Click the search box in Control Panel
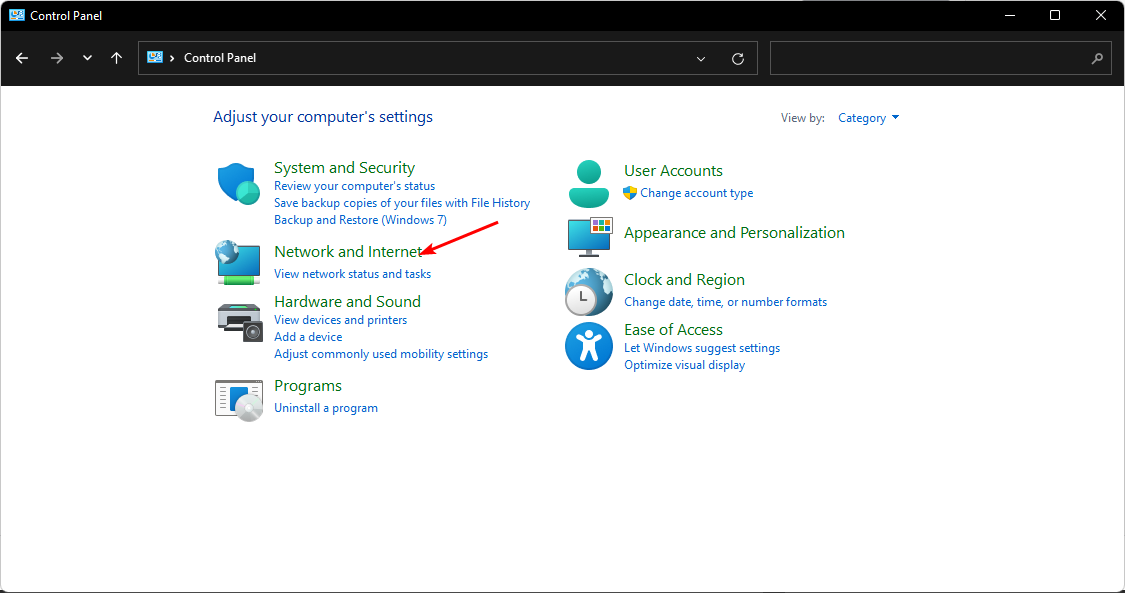Viewport: 1125px width, 593px height. pos(940,58)
